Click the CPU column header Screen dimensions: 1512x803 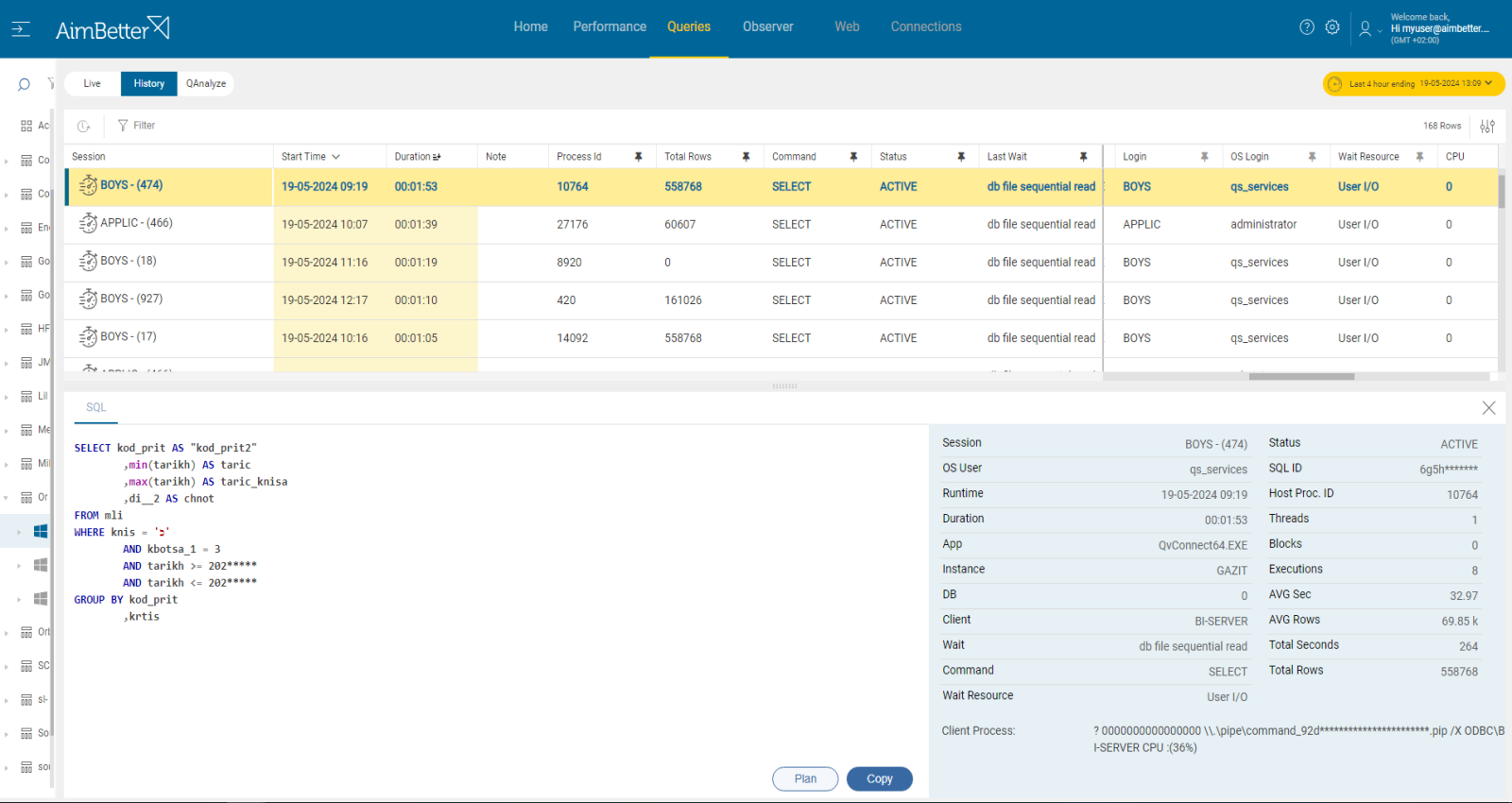pos(1455,157)
